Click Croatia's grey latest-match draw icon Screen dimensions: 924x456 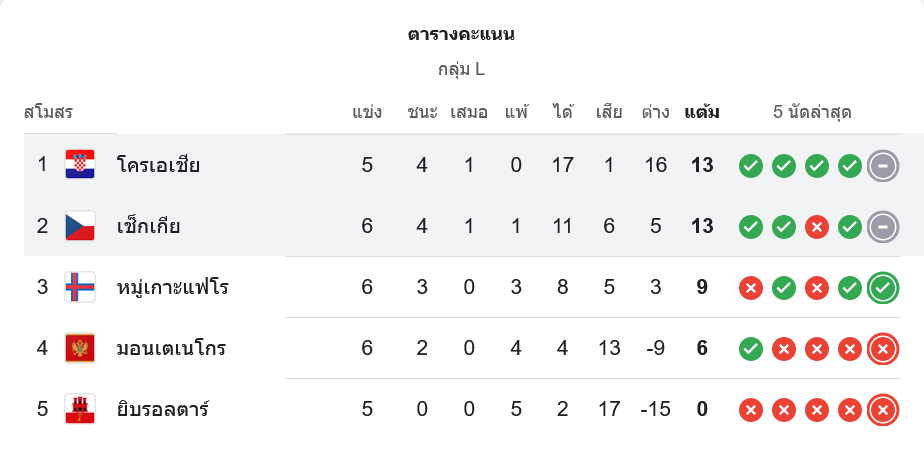882,165
